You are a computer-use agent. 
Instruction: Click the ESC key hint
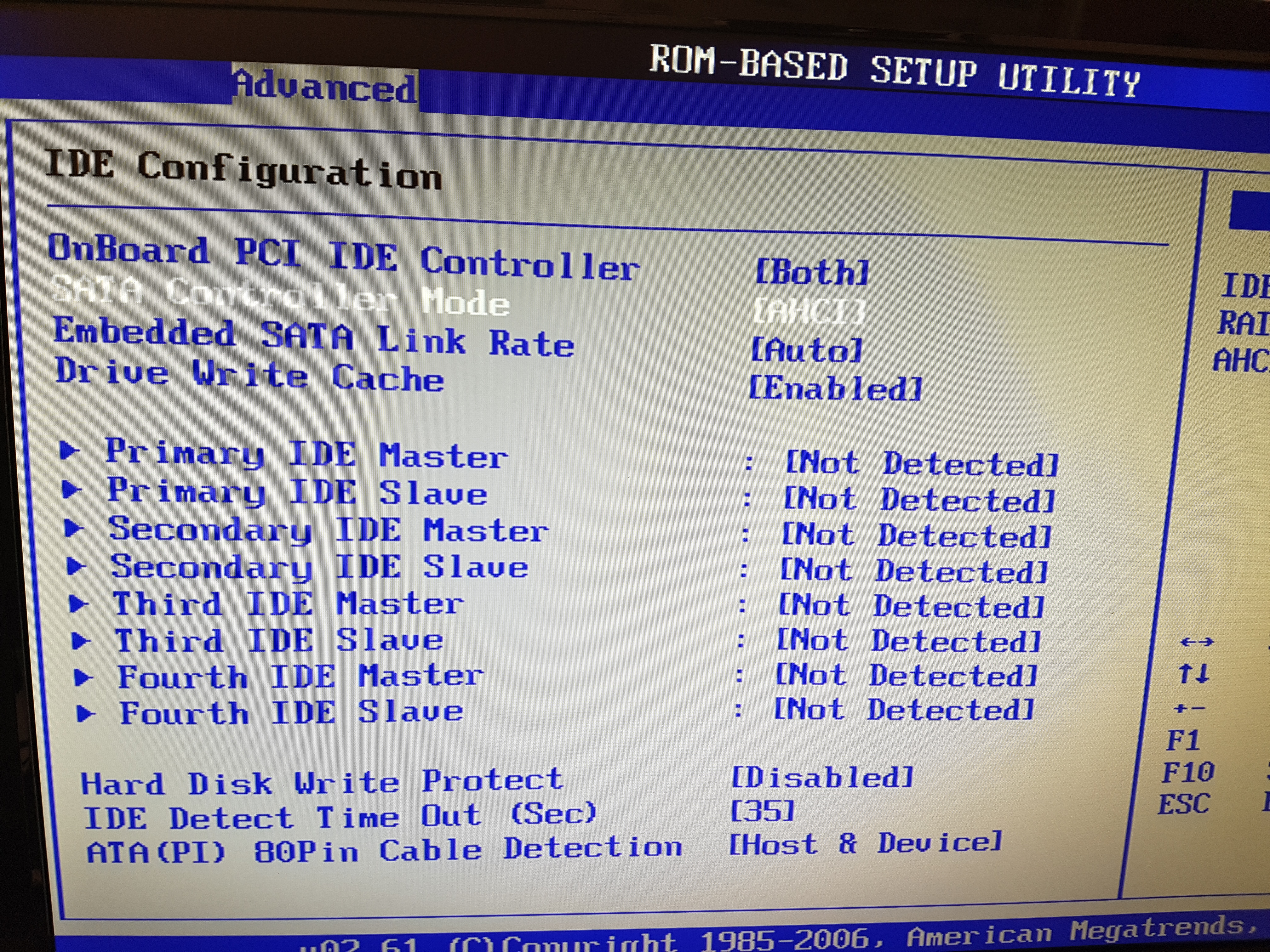1183,805
